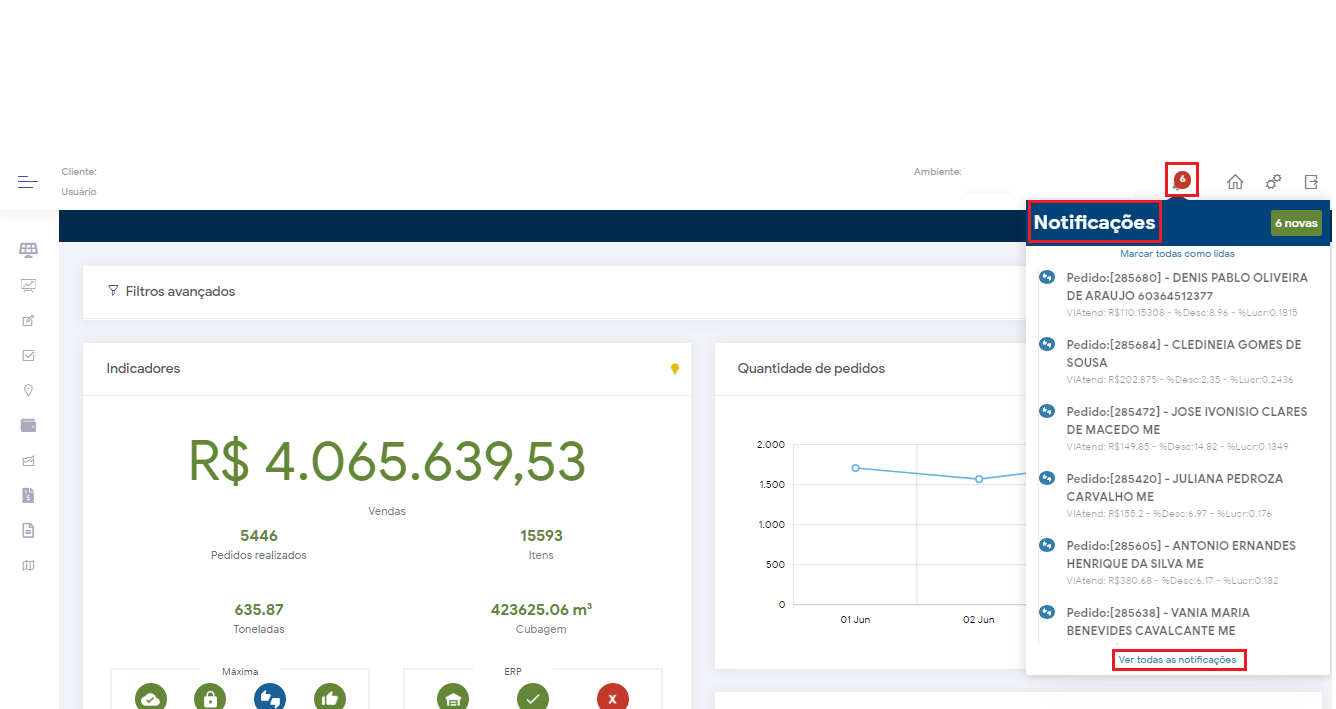
Task: Click the logout exit icon
Action: (x=1311, y=182)
